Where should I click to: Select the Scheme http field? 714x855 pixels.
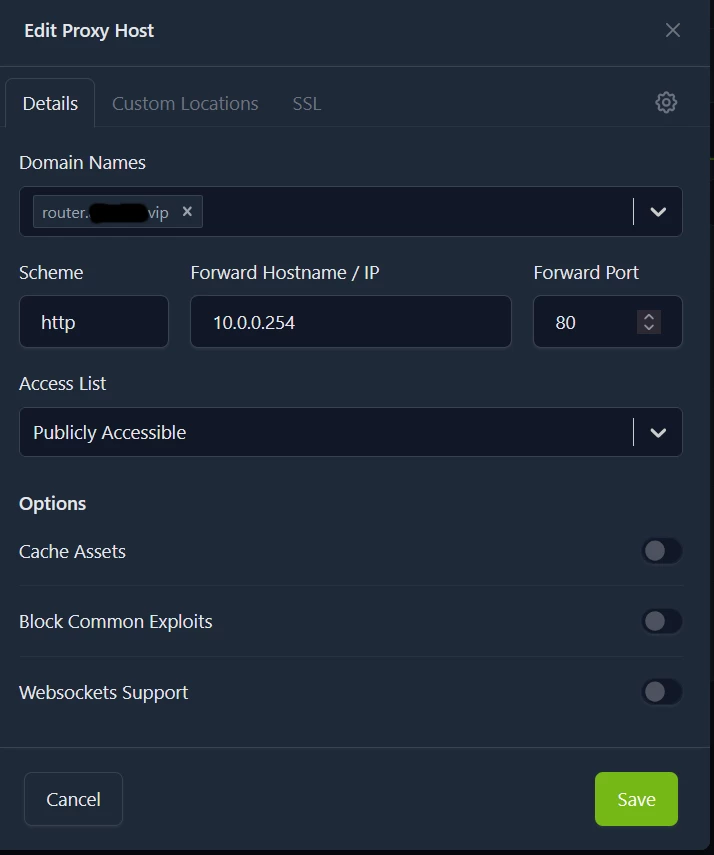pos(94,322)
